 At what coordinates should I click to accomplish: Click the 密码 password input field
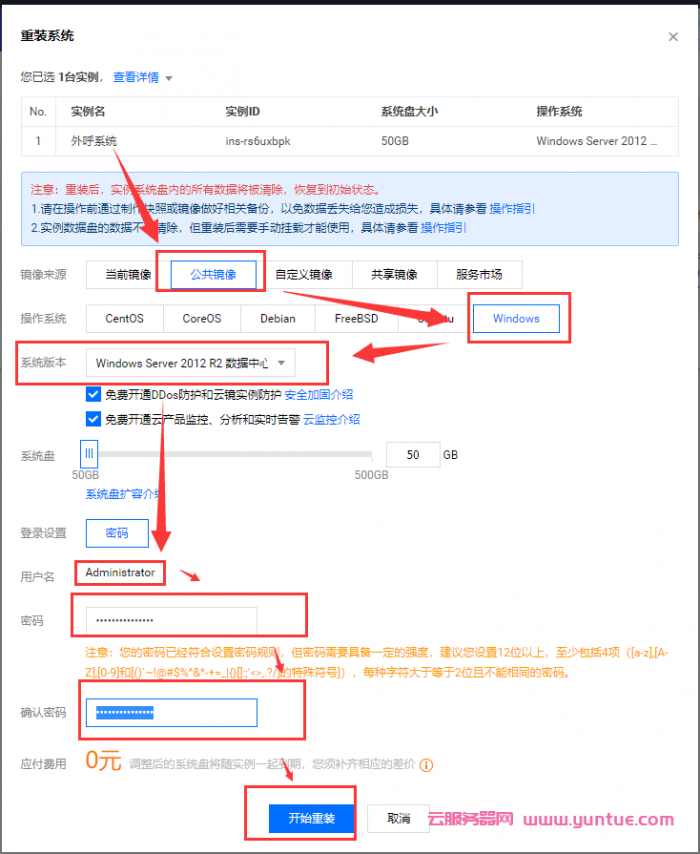(171, 621)
